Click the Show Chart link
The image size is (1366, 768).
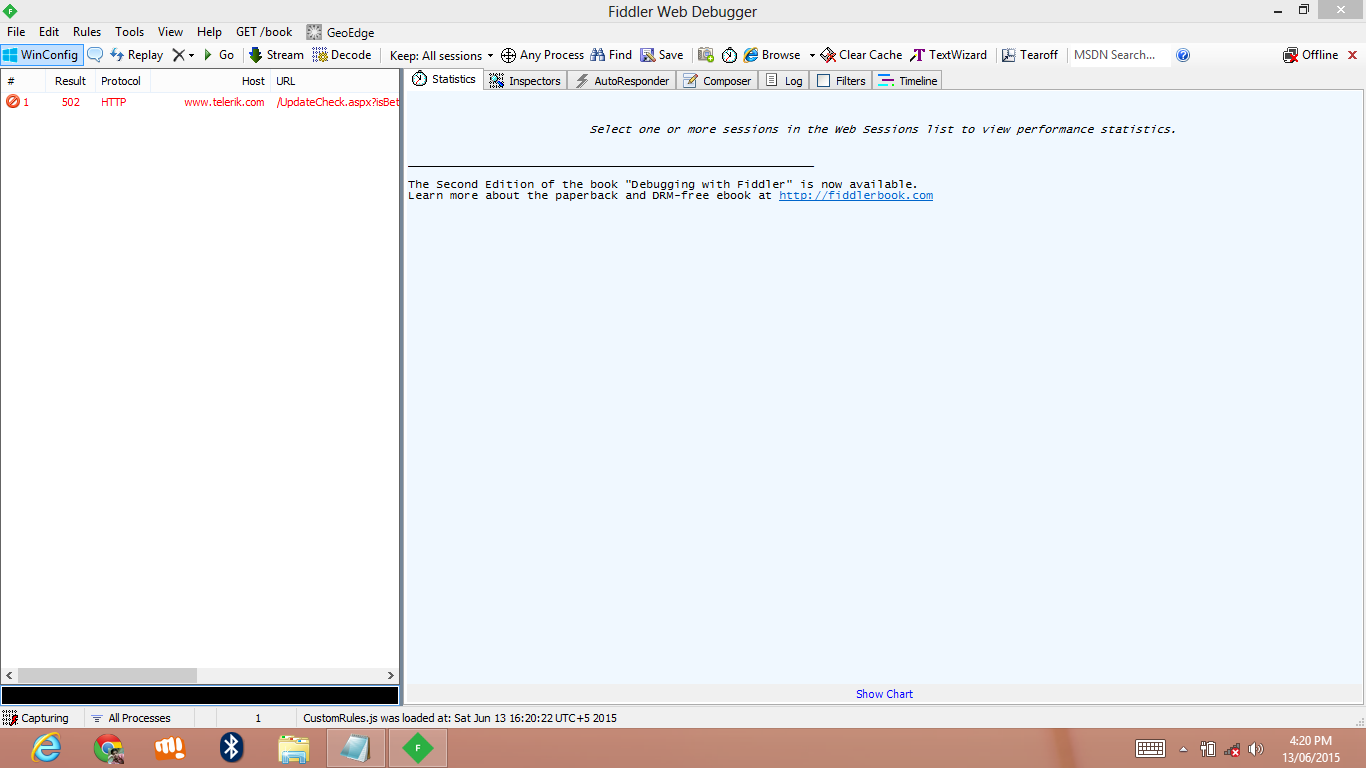point(884,694)
